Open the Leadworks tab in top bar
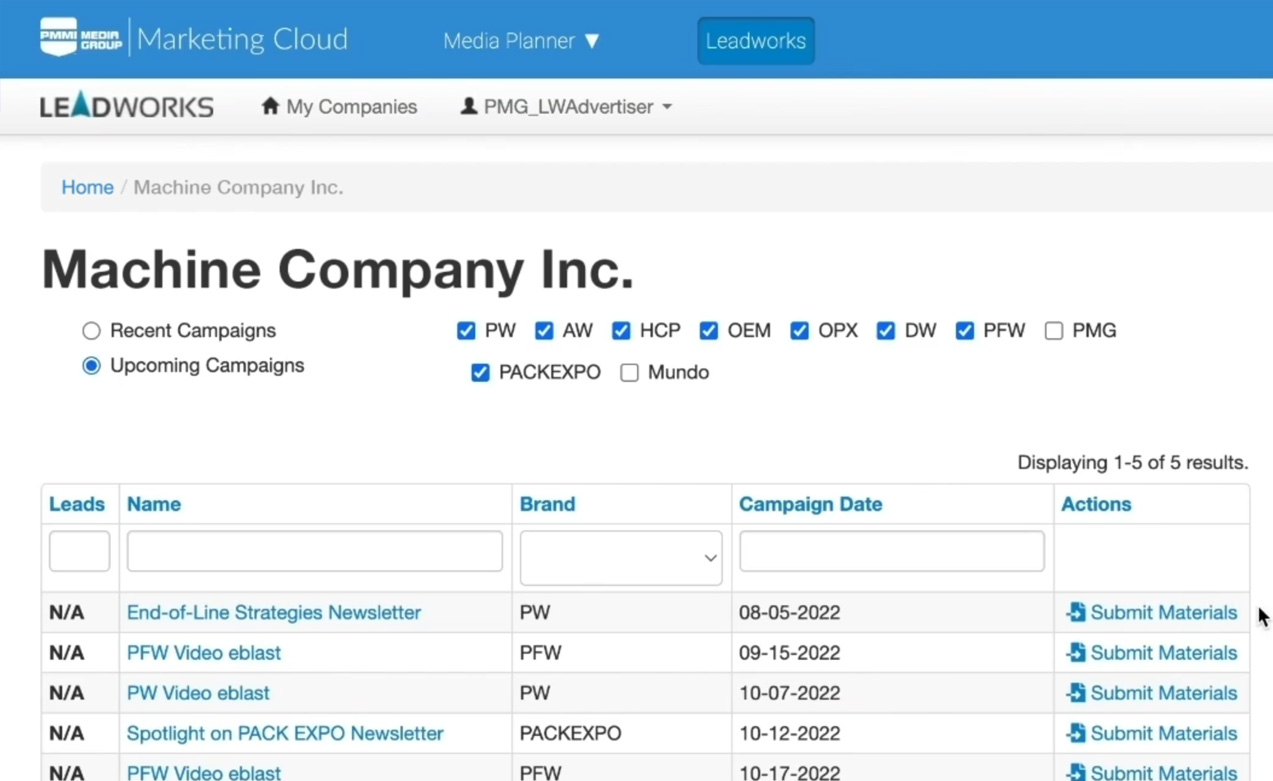 point(756,41)
